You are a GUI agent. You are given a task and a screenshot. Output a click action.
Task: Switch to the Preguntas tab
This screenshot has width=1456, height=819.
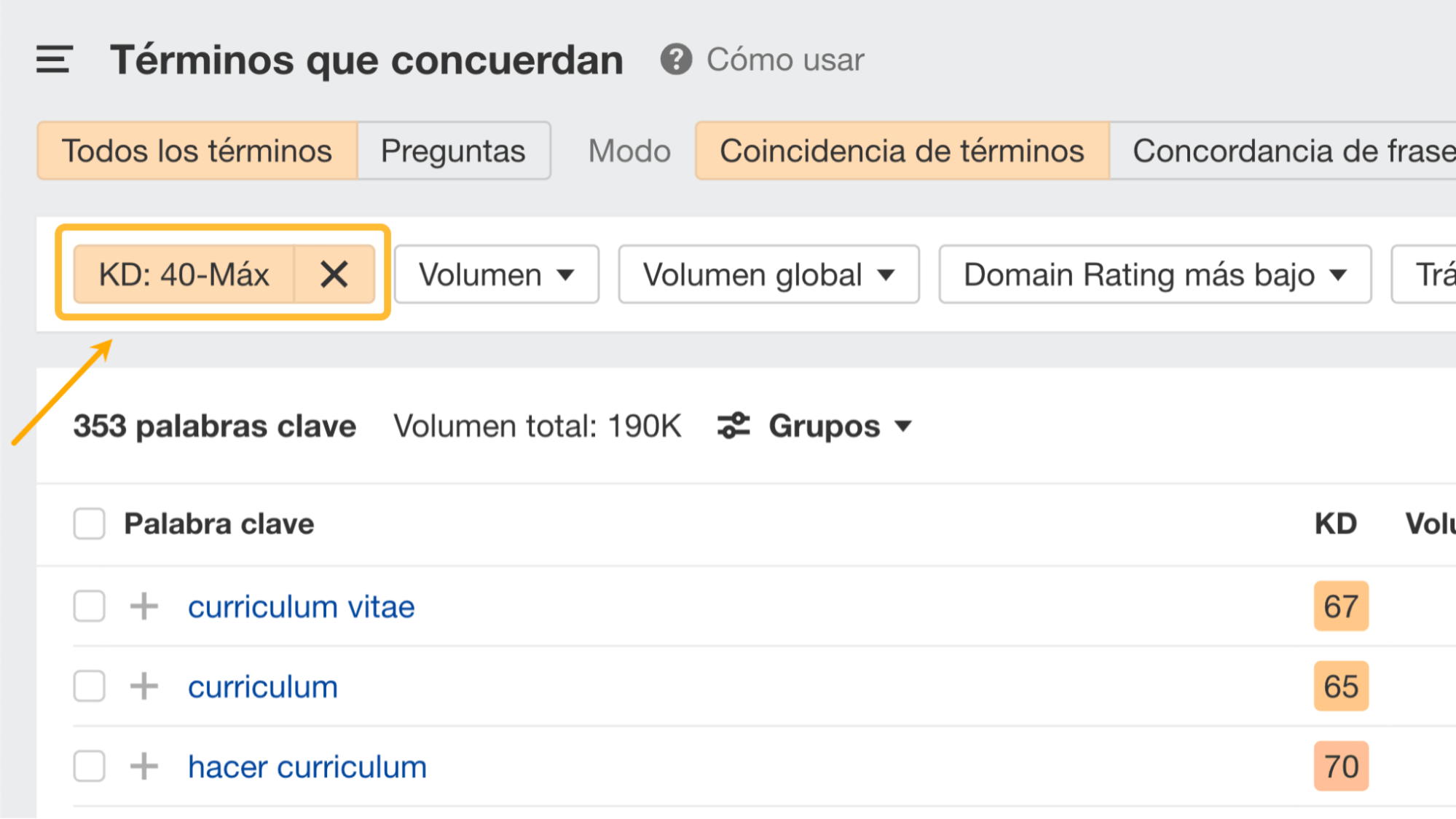pyautogui.click(x=453, y=151)
